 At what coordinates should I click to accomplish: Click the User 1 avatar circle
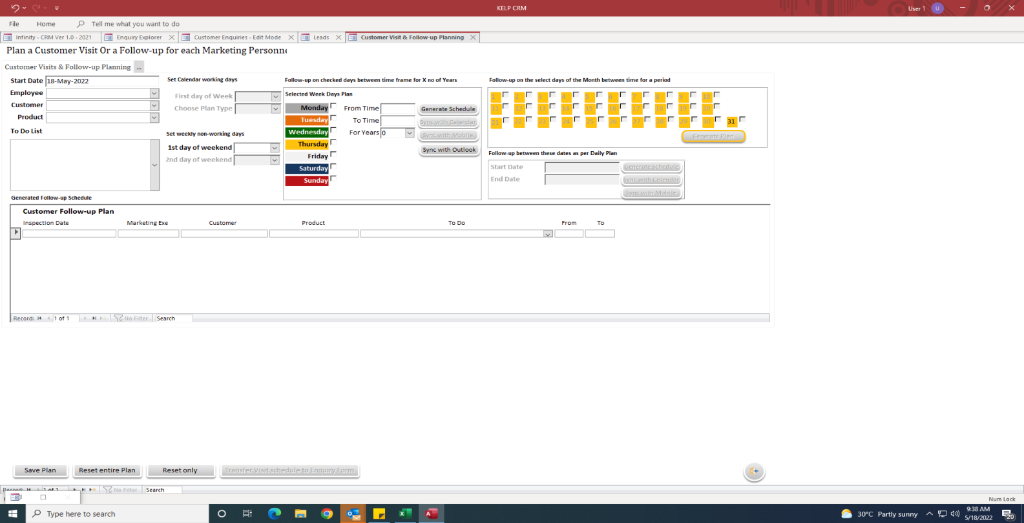pos(937,8)
